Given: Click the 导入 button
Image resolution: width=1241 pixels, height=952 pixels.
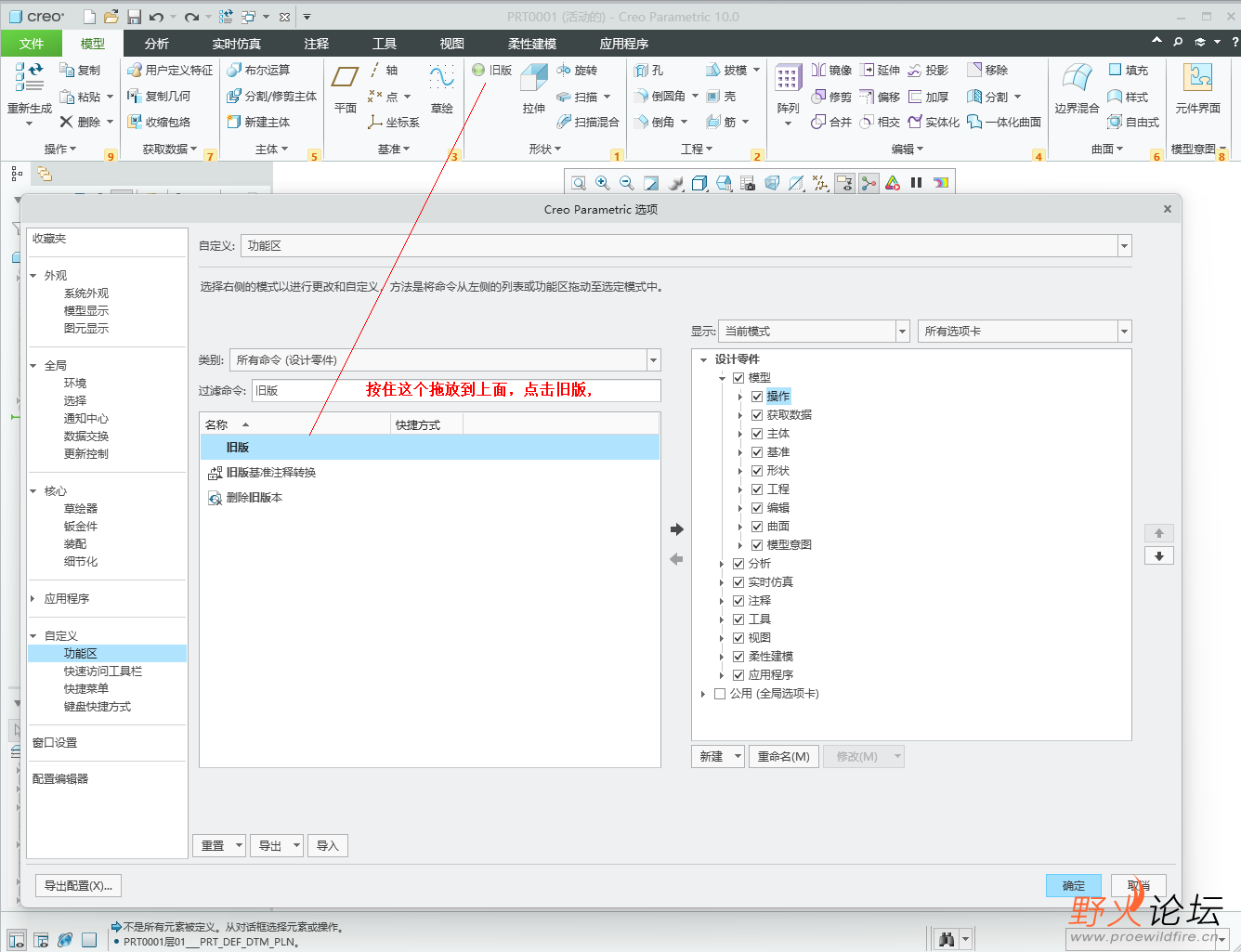Looking at the screenshot, I should [x=328, y=846].
